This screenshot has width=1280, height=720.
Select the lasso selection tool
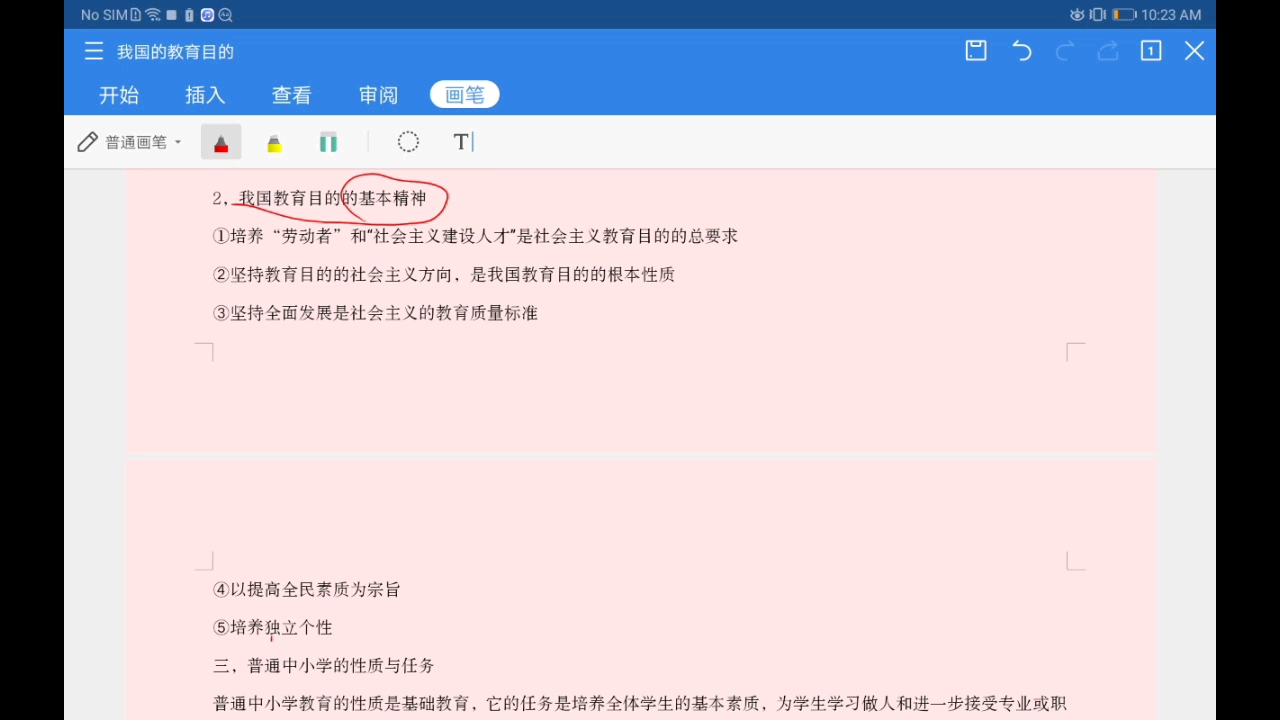click(x=408, y=142)
